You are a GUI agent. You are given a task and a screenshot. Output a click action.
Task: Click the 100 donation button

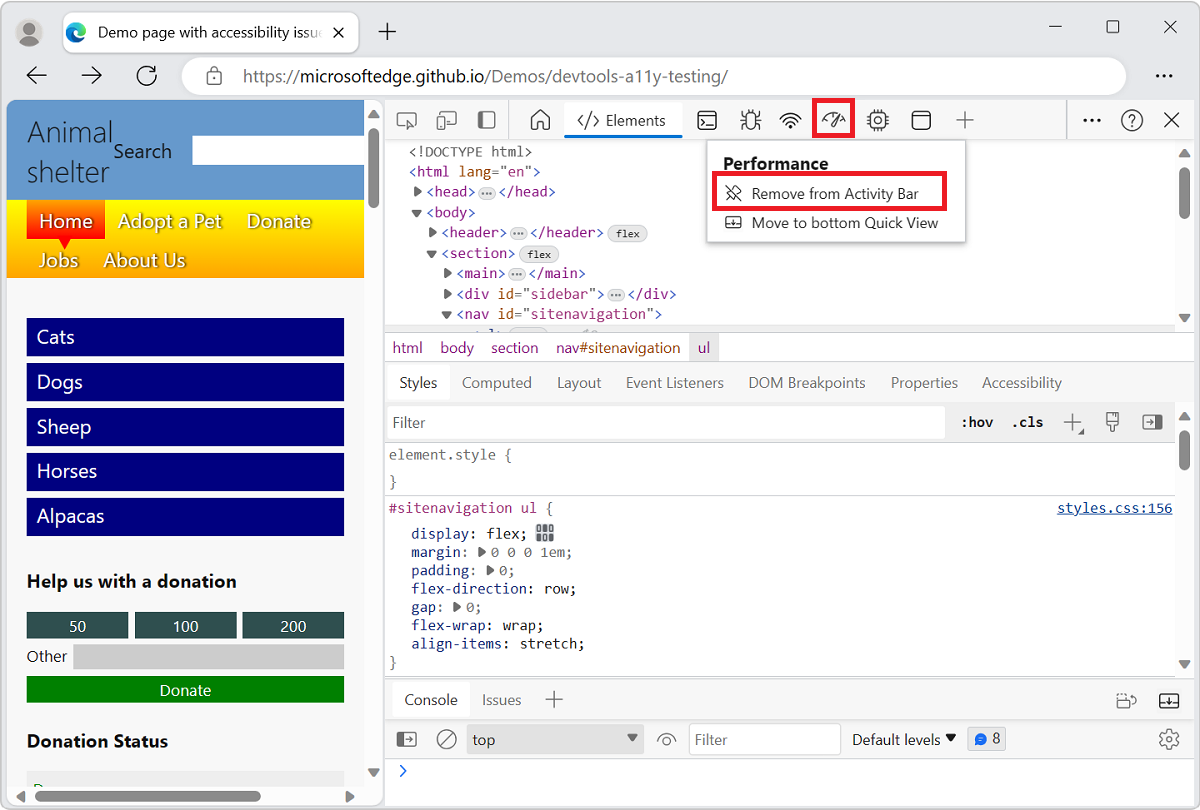(x=185, y=625)
